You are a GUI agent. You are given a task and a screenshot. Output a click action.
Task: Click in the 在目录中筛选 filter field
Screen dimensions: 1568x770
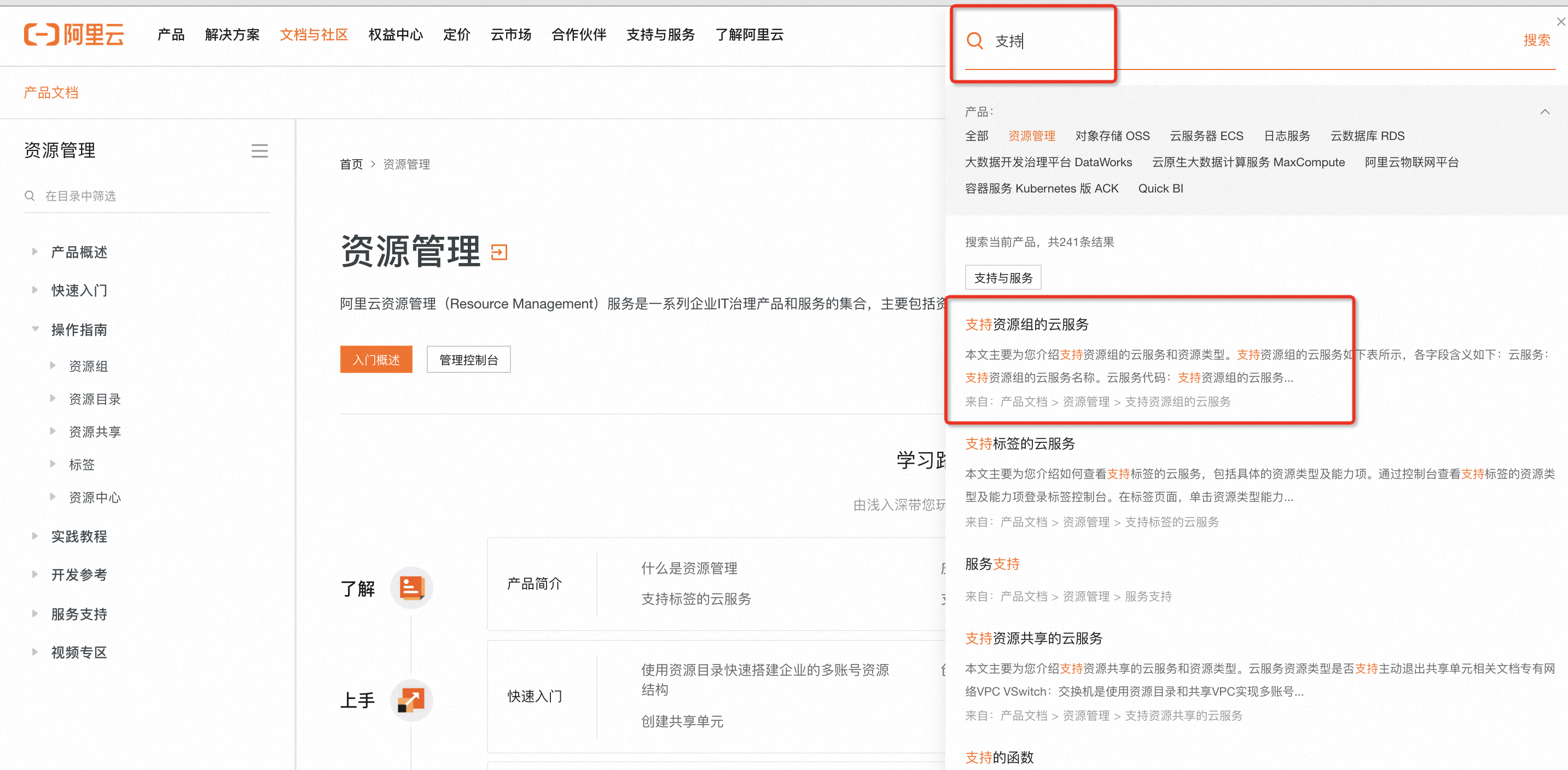point(152,196)
